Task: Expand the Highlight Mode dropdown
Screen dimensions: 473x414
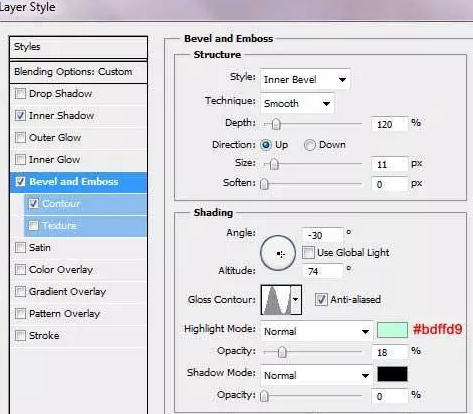Action: coord(316,331)
